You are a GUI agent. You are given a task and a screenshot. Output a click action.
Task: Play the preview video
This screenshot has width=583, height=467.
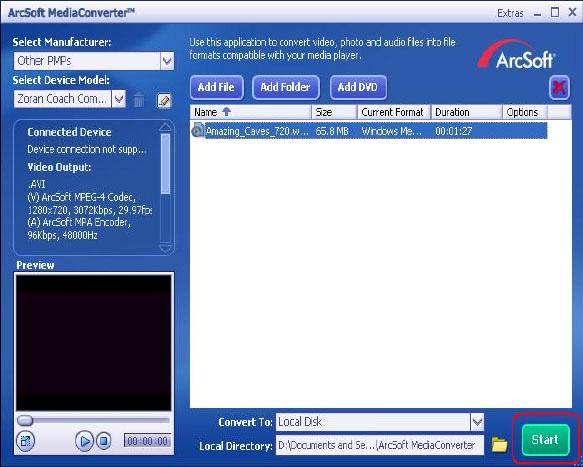[84, 441]
